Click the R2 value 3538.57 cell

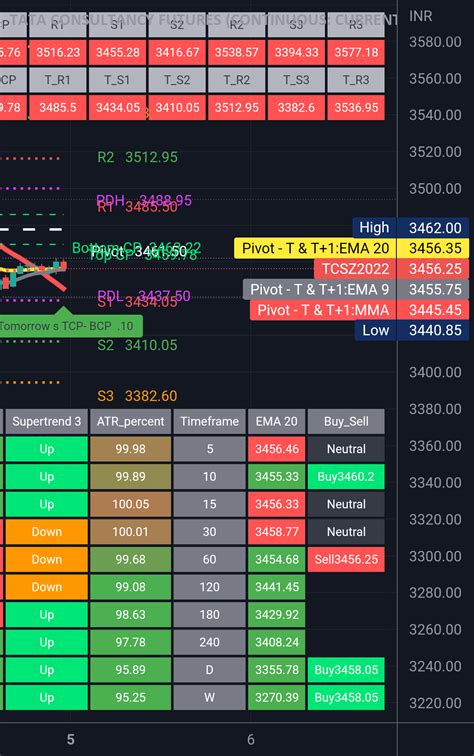click(x=237, y=52)
